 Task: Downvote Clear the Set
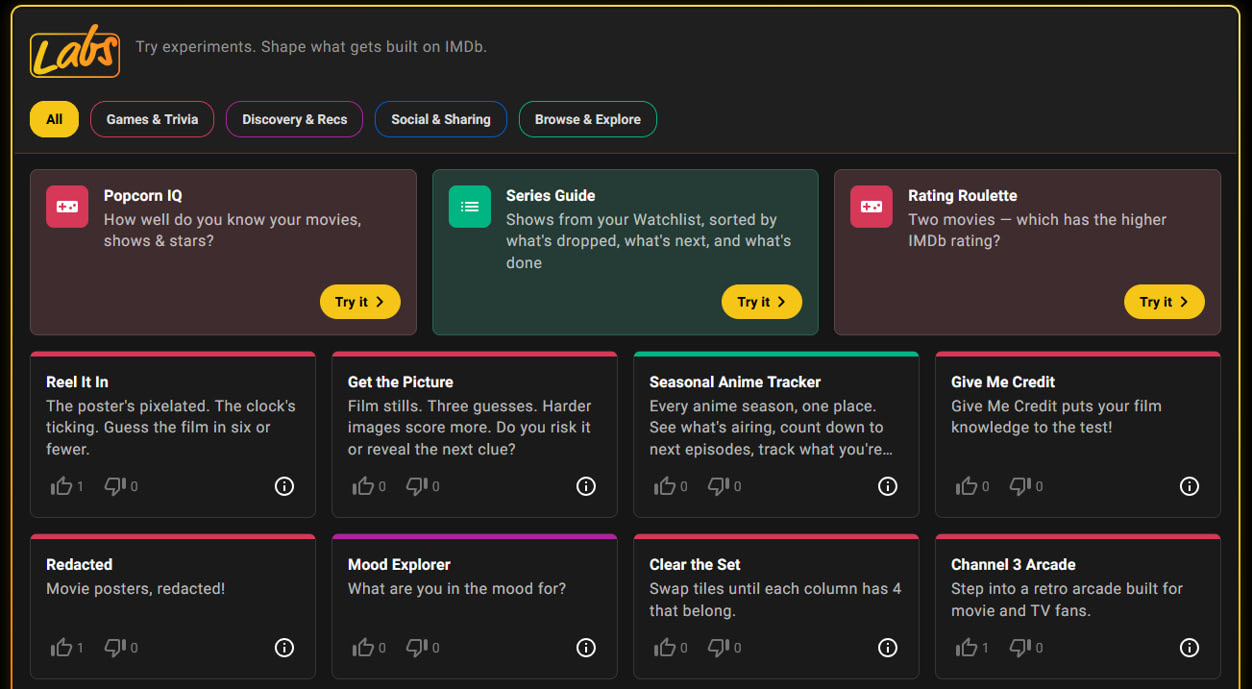click(x=719, y=648)
